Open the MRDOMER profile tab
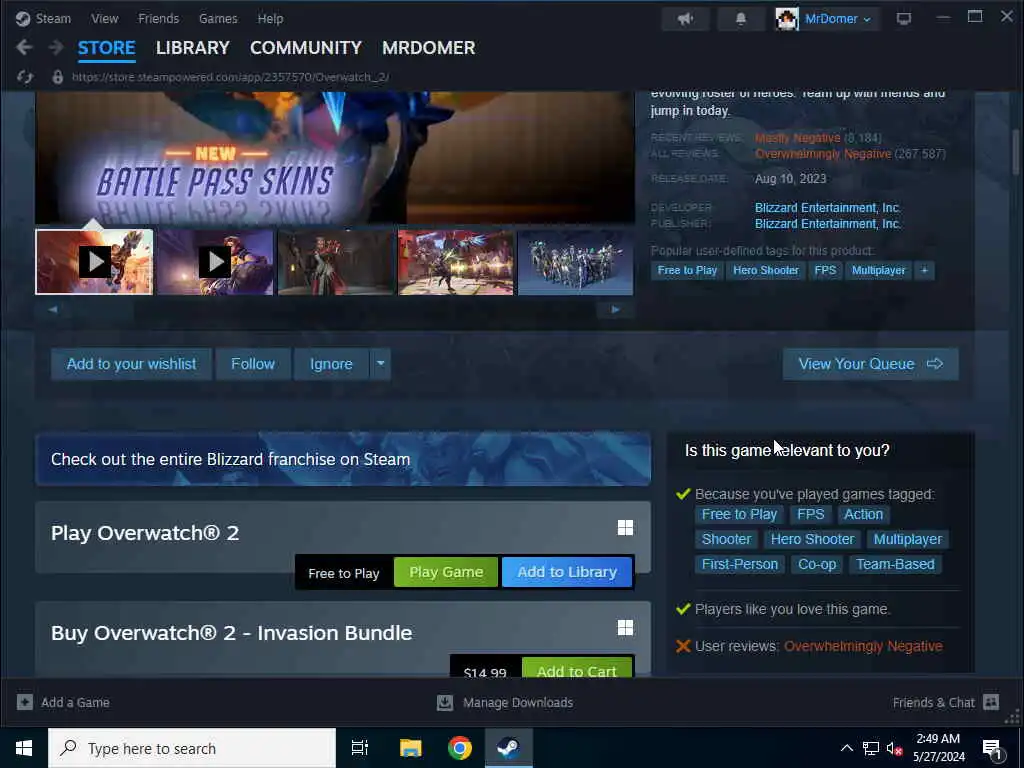 [x=428, y=48]
